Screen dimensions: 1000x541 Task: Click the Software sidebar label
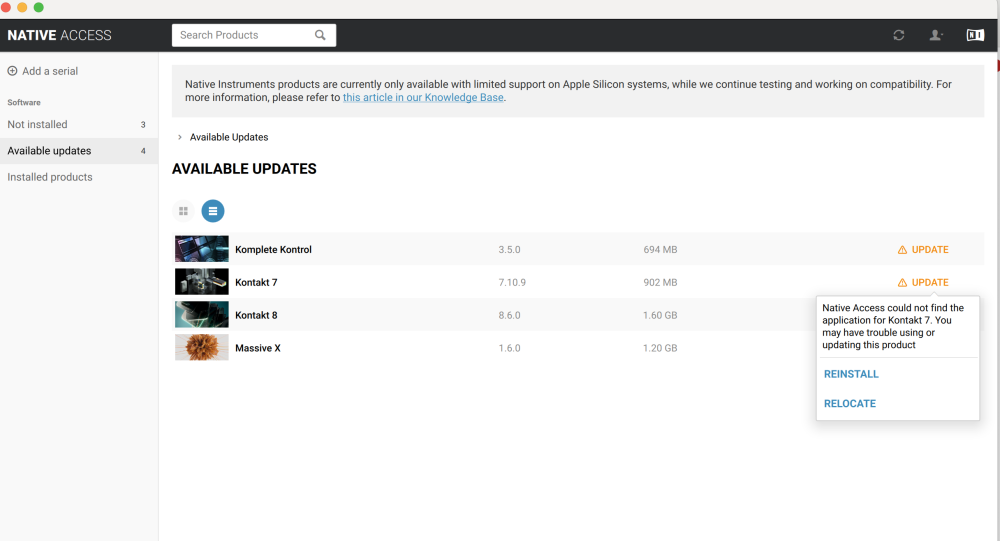click(24, 102)
